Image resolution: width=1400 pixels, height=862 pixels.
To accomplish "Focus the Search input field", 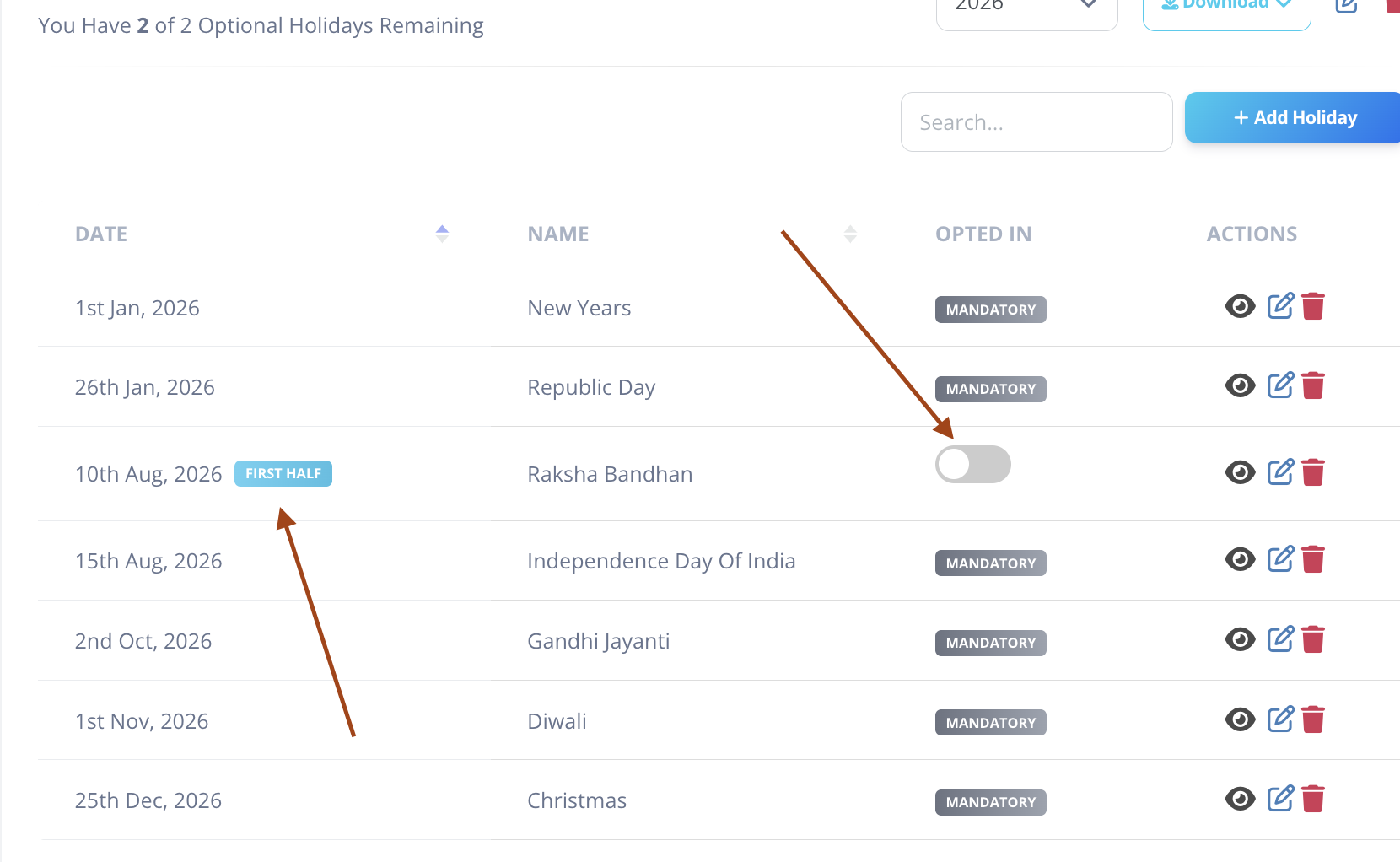I will coord(1037,122).
